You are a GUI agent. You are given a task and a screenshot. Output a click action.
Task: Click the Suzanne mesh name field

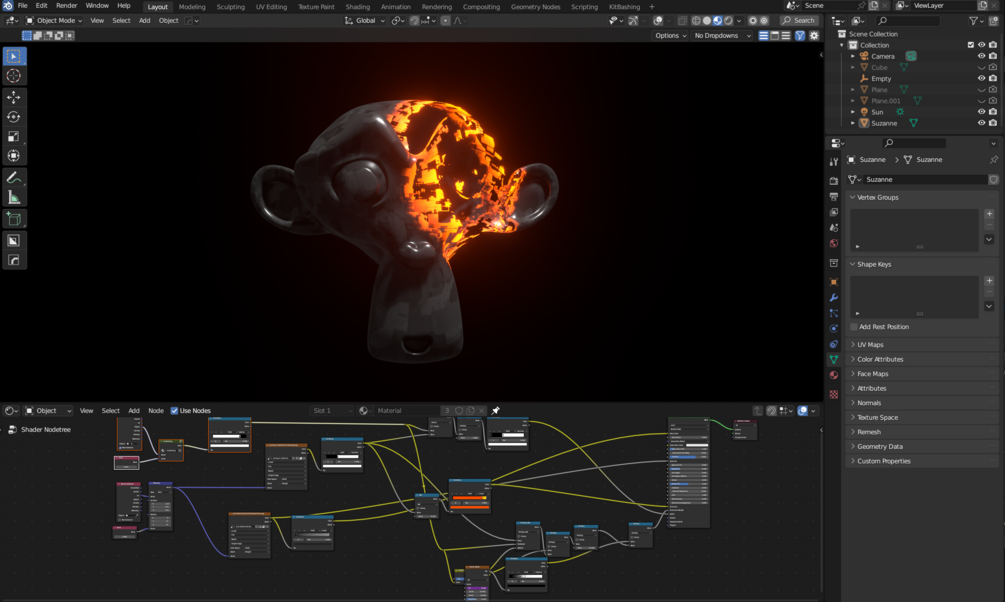[x=924, y=180]
